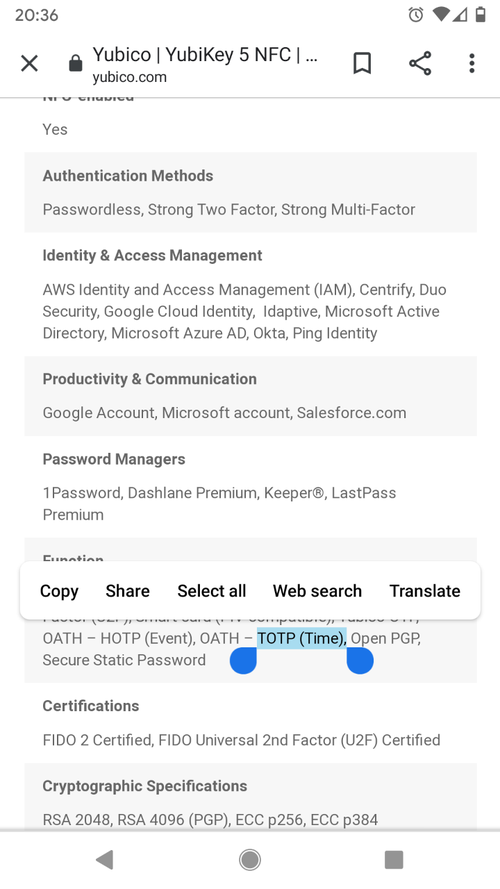Screen dimensions: 500x889
Task: Bookmark this Yubico page
Action: click(362, 64)
